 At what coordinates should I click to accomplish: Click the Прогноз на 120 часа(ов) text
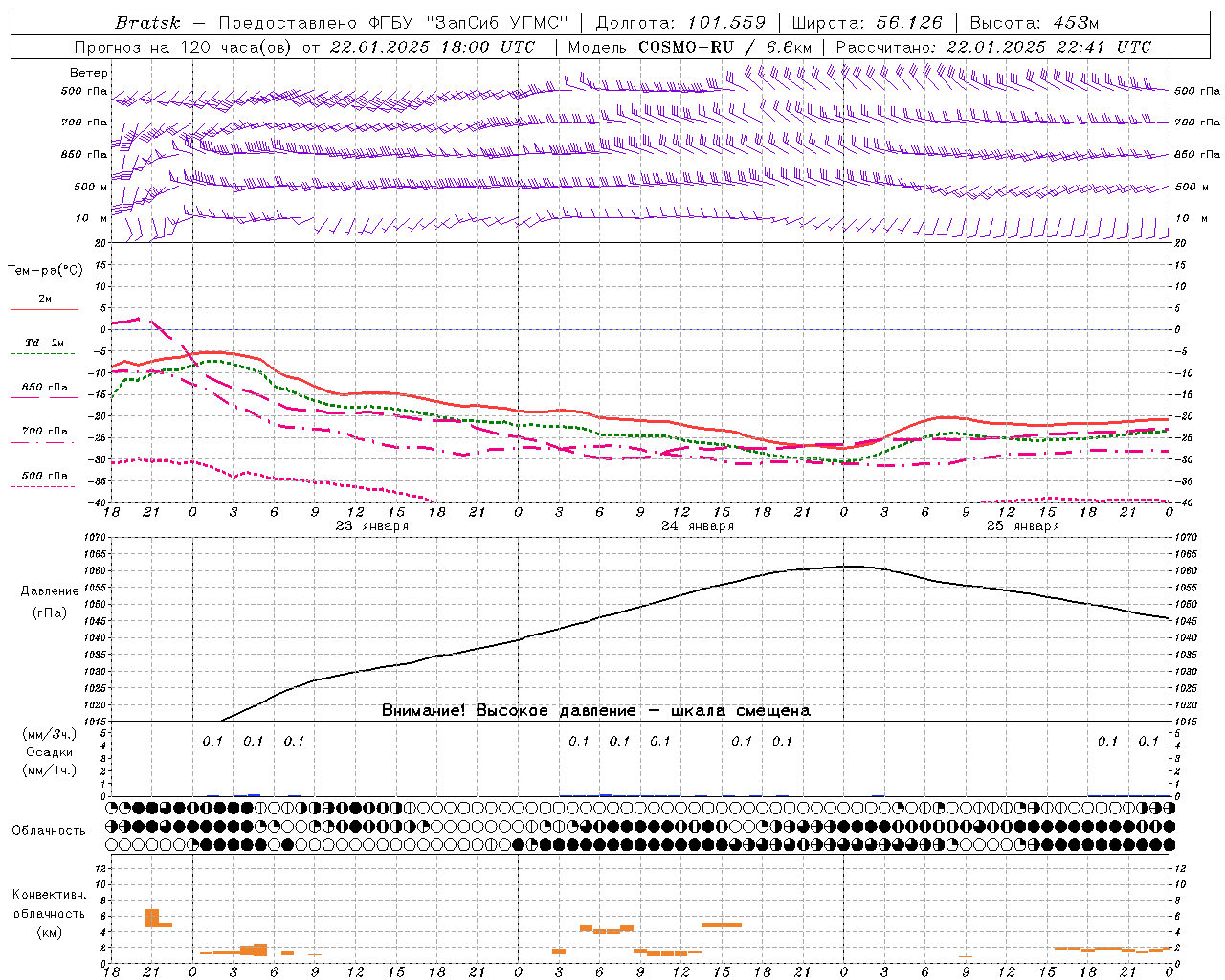click(x=185, y=47)
